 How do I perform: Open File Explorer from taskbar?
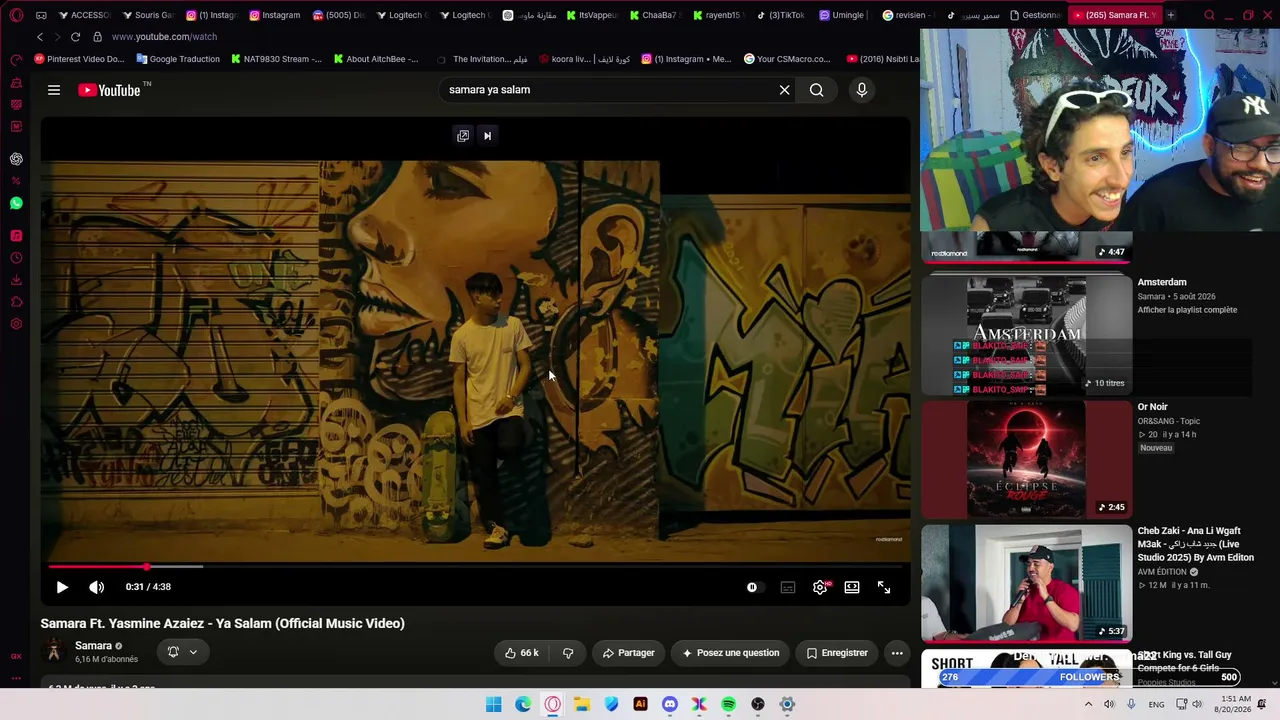point(582,704)
